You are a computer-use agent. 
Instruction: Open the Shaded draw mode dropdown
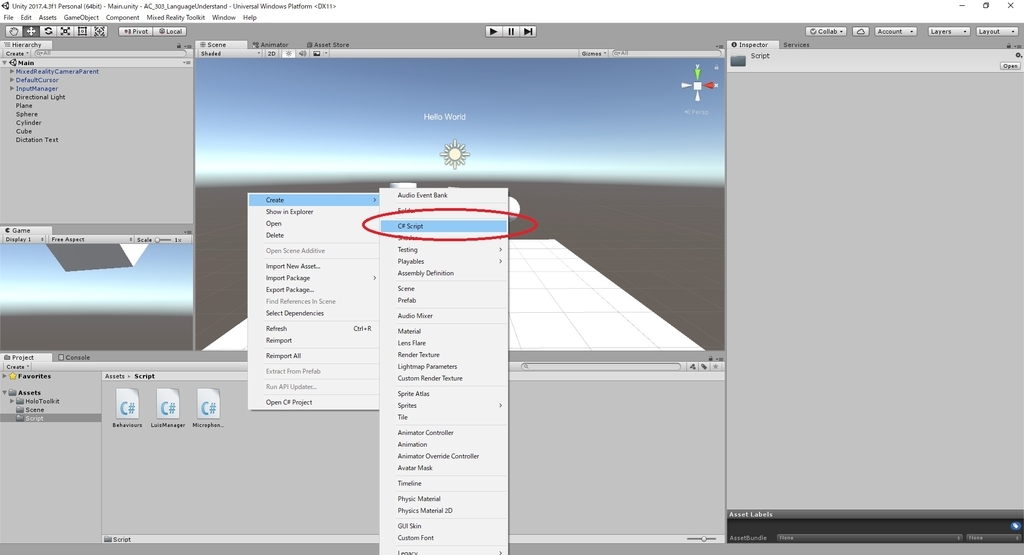230,54
